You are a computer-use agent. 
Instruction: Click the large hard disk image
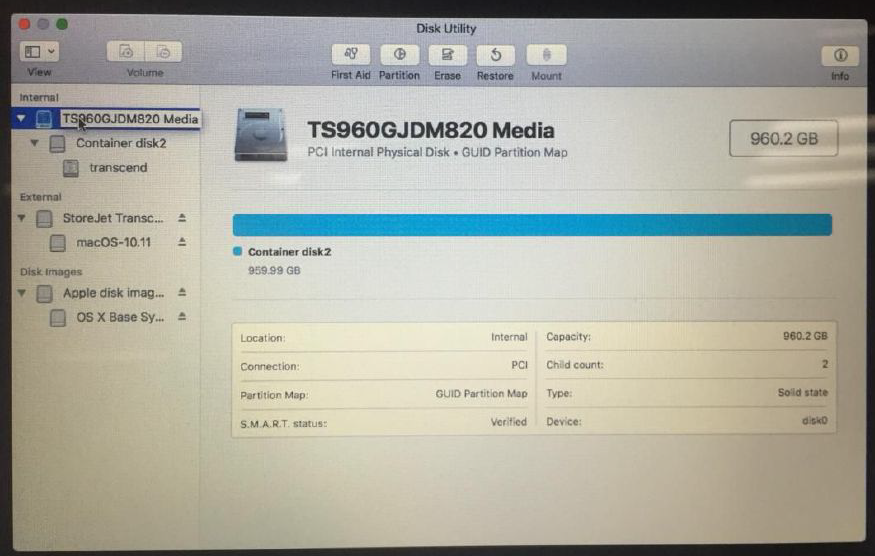261,135
